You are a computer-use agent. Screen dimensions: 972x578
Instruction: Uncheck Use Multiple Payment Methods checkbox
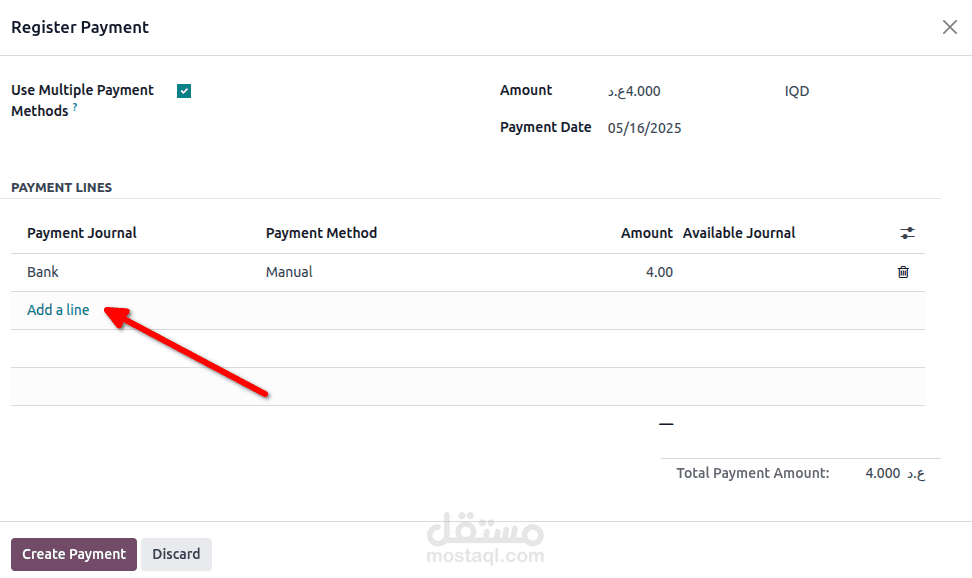(x=184, y=91)
